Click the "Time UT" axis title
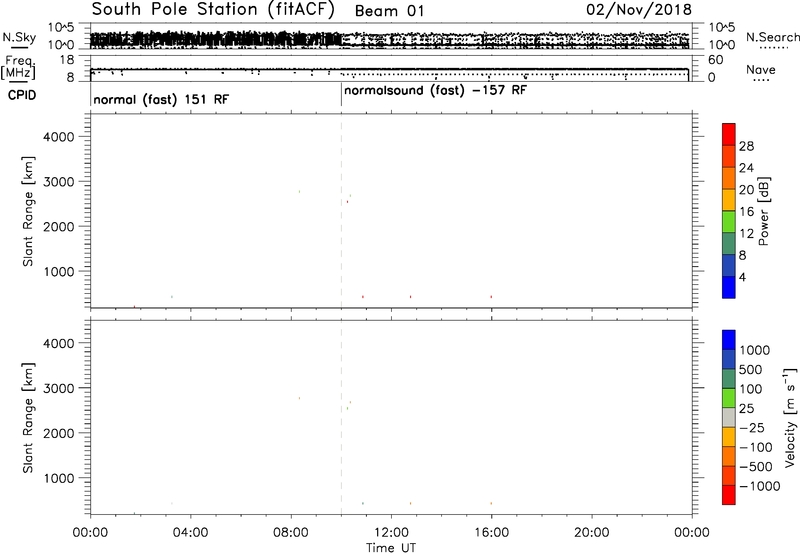 click(391, 548)
